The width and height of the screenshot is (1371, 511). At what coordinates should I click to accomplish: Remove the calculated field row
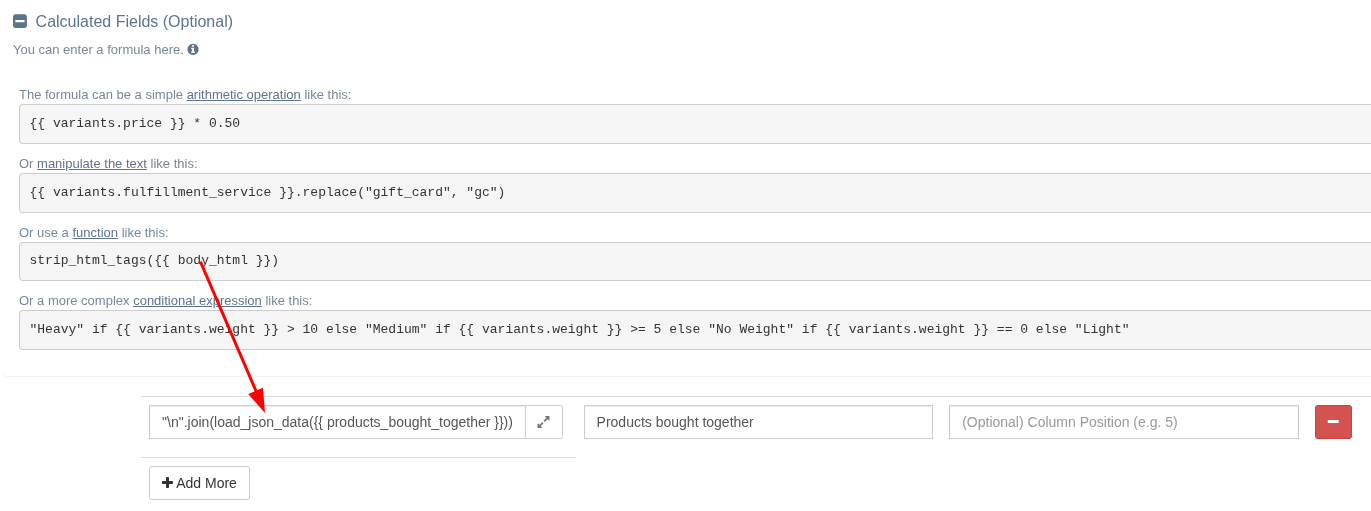(x=1333, y=422)
